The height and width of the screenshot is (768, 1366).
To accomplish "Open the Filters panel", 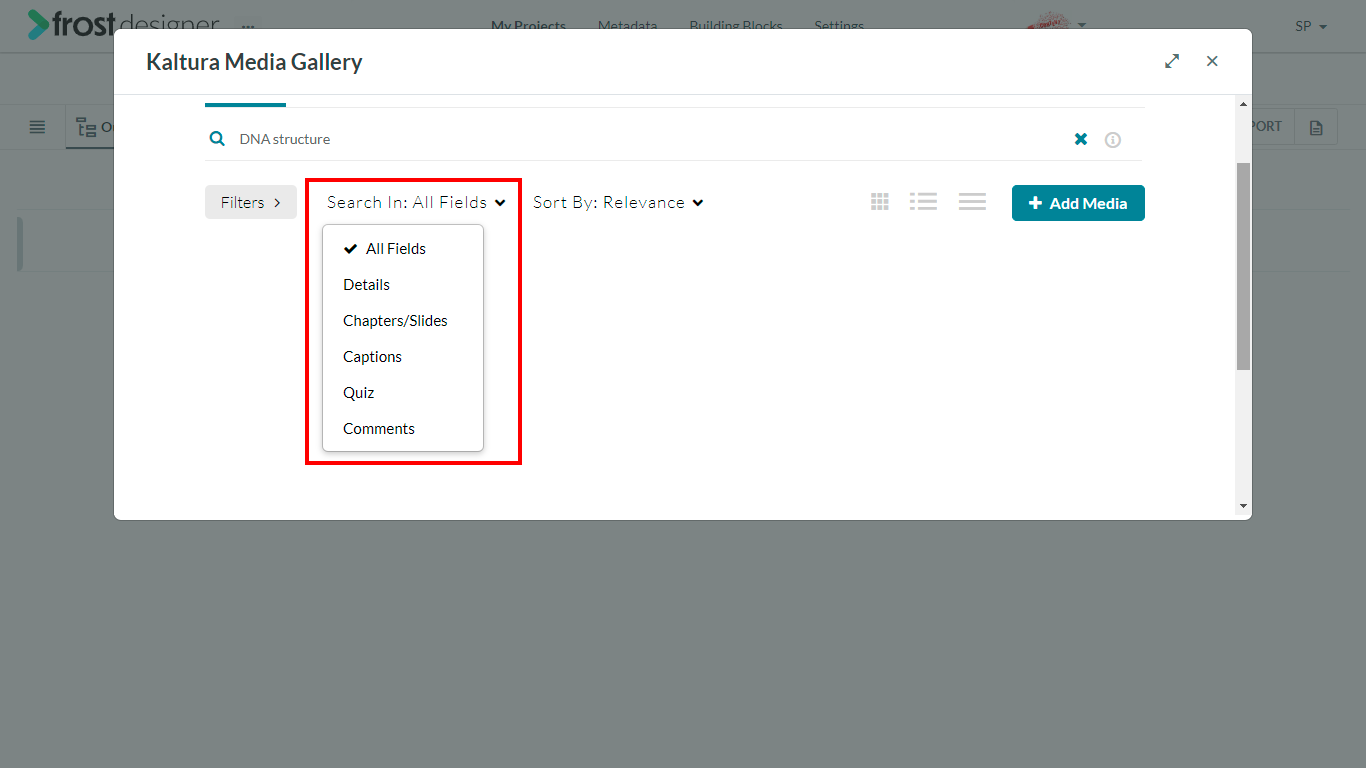I will click(251, 202).
